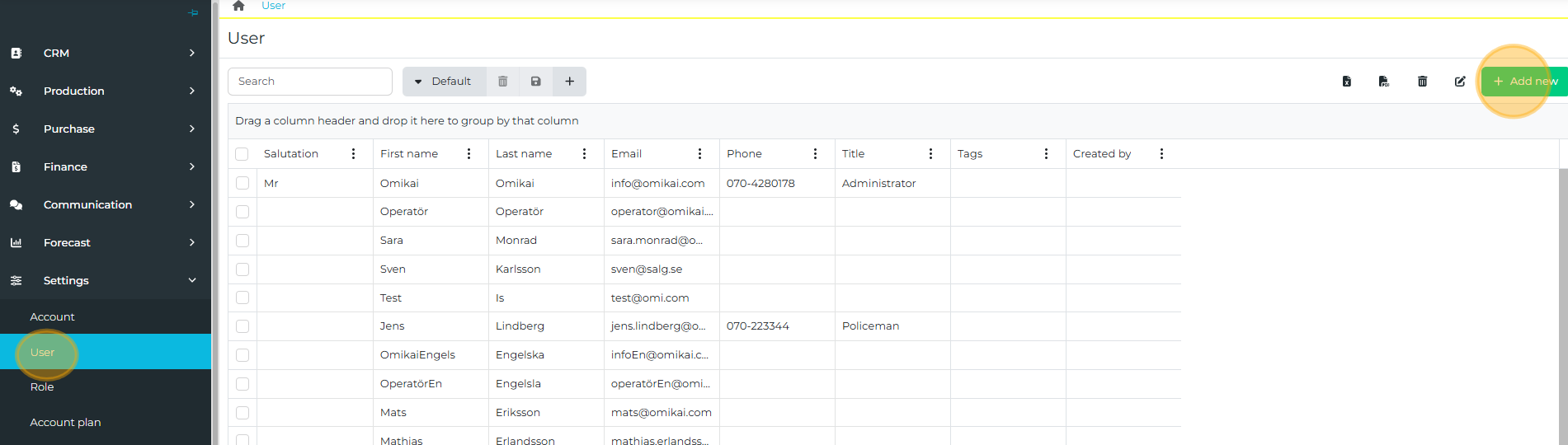The image size is (1568, 445).
Task: Open the Email column options menu
Action: point(699,154)
